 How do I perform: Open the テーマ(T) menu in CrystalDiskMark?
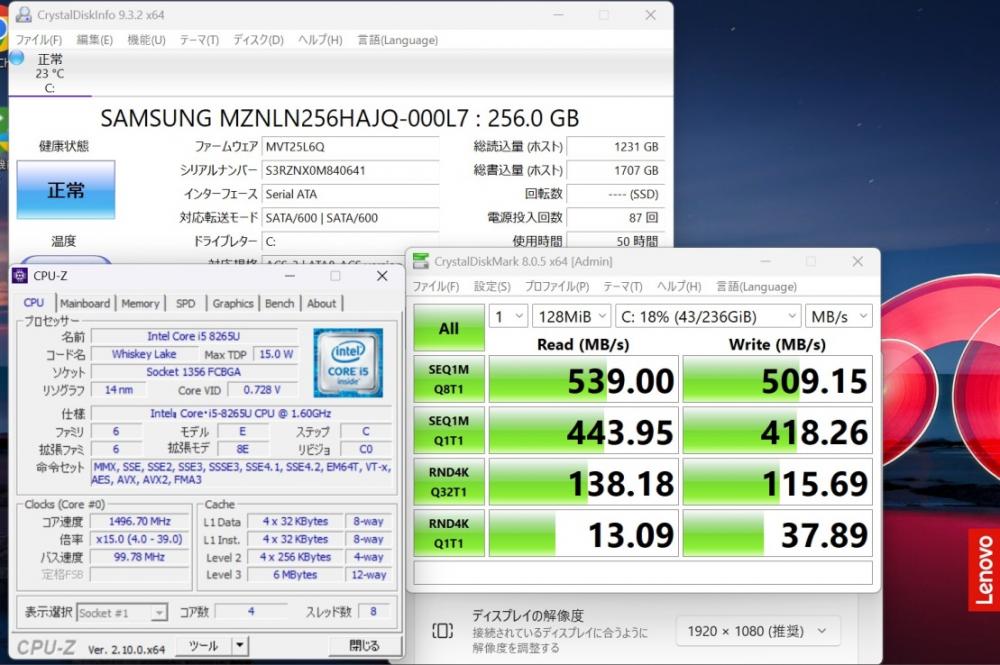tap(622, 286)
